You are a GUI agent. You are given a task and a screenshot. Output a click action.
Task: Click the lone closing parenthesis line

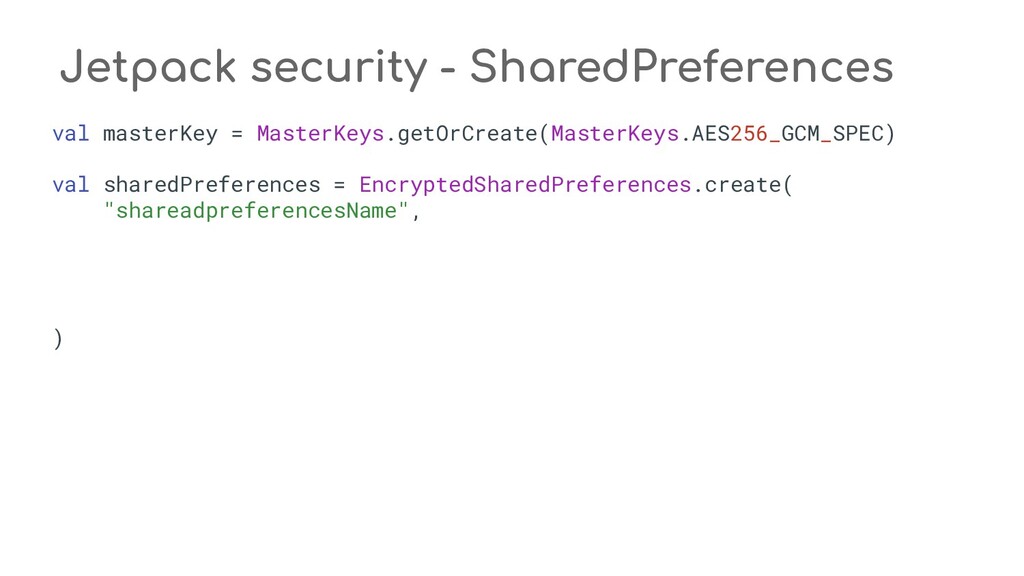pyautogui.click(x=58, y=339)
